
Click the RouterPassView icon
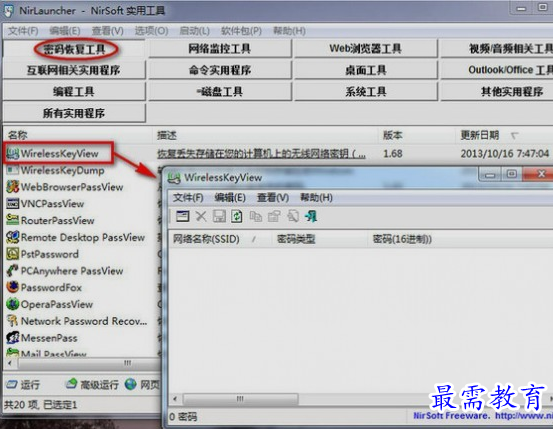click(x=12, y=220)
